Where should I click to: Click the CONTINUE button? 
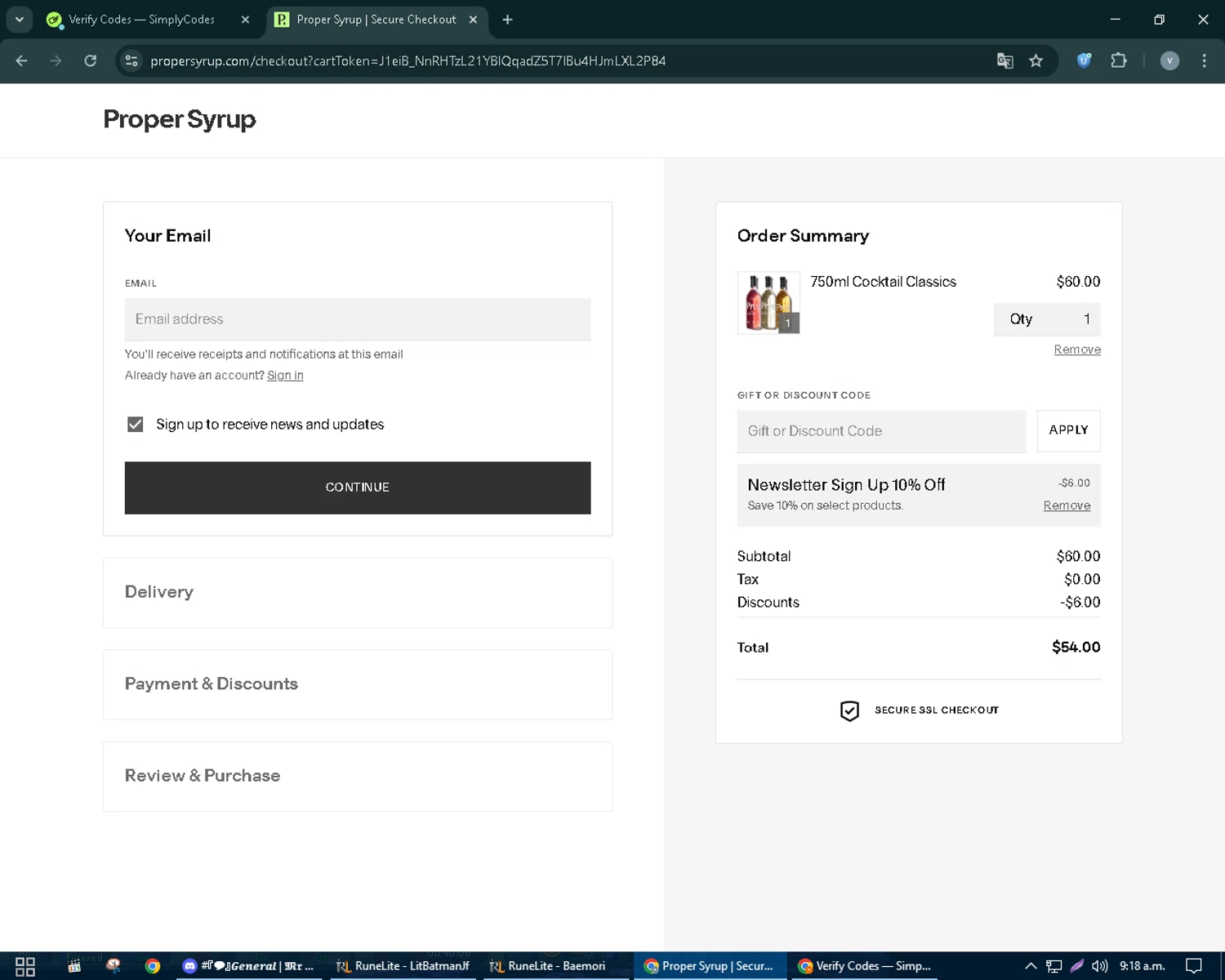(358, 488)
